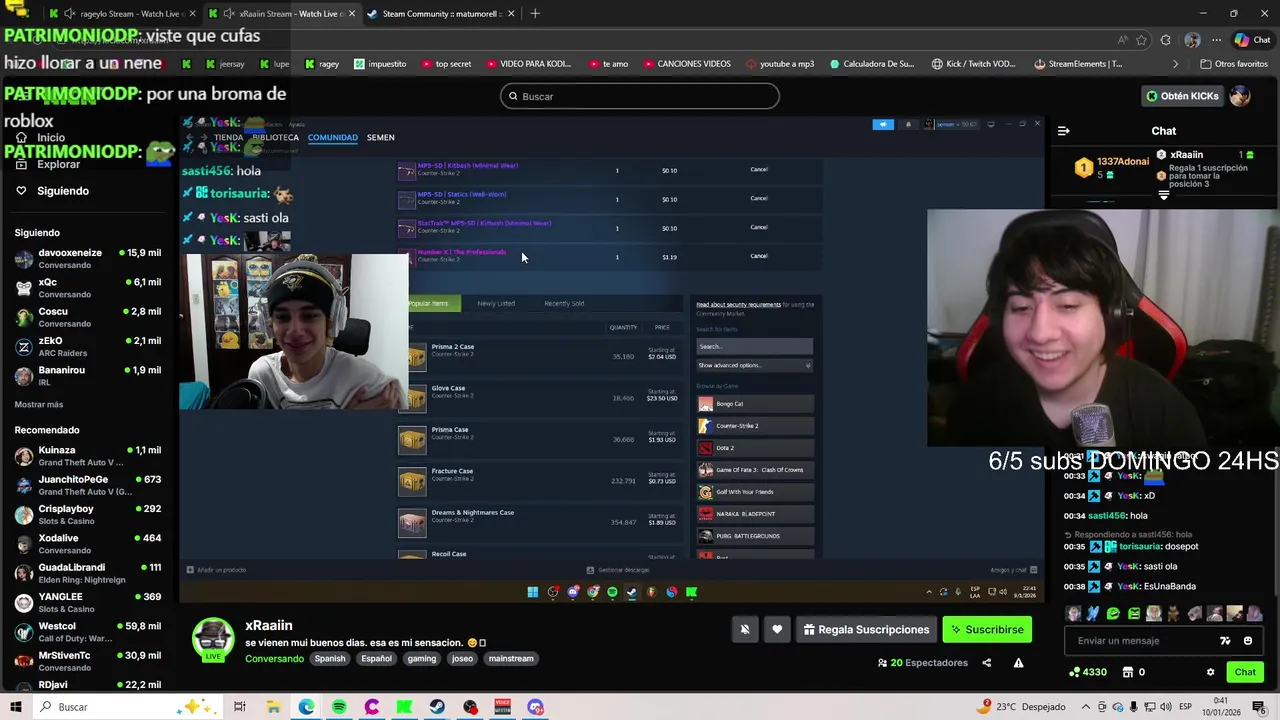Viewport: 1280px width, 720px height.
Task: Switch to rageylo Stream browser tab
Action: 123,14
